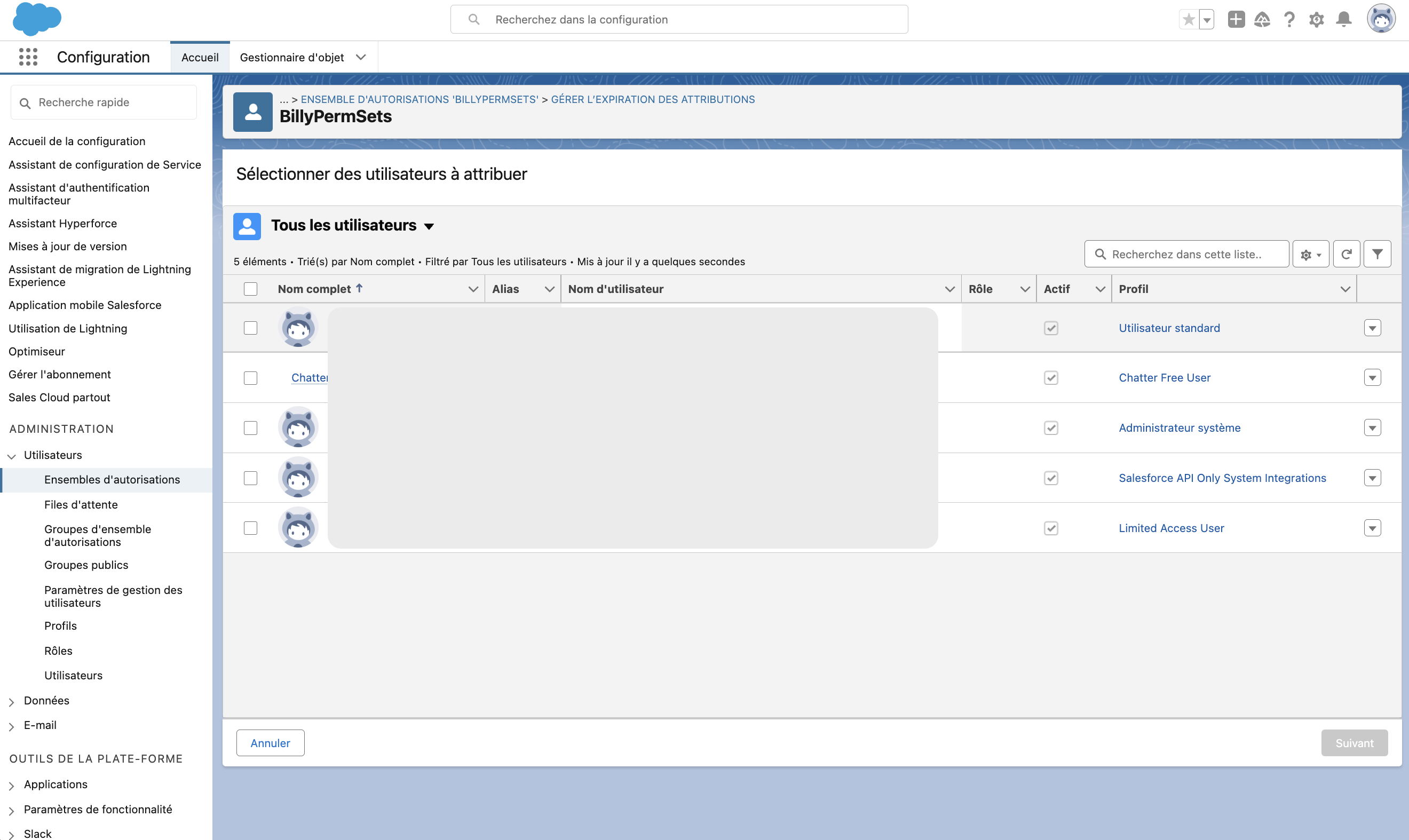The width and height of the screenshot is (1409, 840).
Task: Click the Suivant button
Action: coord(1354,743)
